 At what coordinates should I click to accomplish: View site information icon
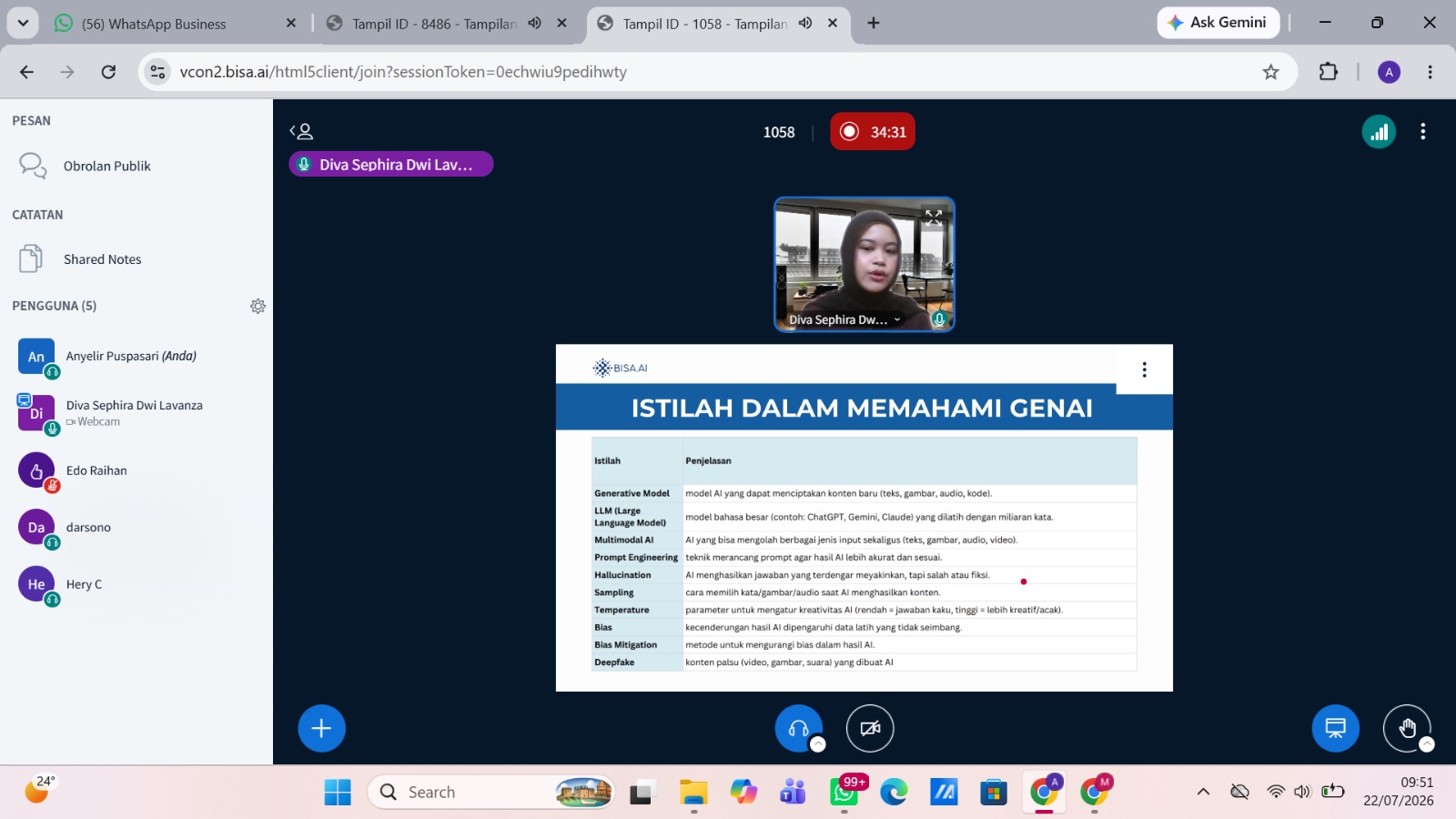point(157,72)
